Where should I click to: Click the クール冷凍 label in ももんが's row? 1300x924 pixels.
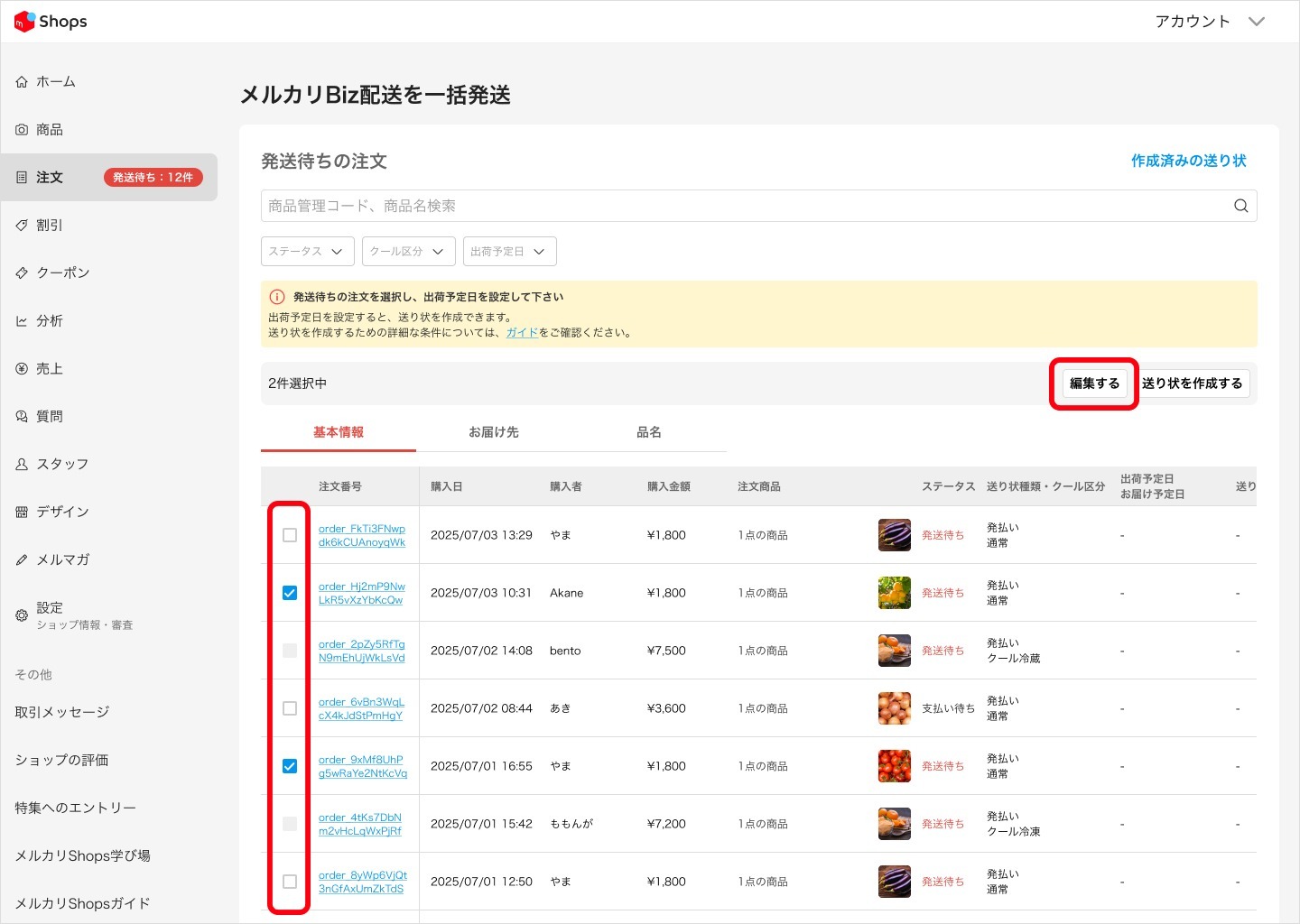point(1014,831)
